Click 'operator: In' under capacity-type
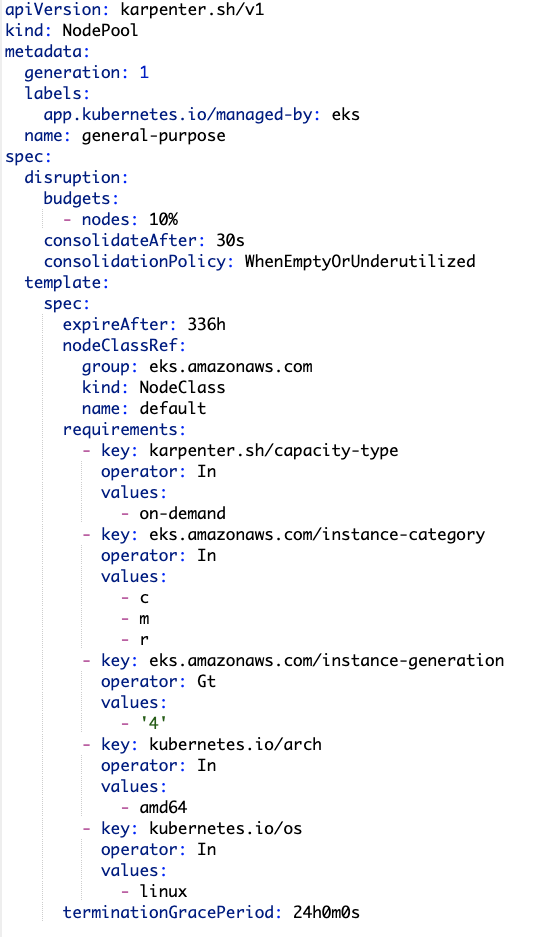 (x=158, y=471)
